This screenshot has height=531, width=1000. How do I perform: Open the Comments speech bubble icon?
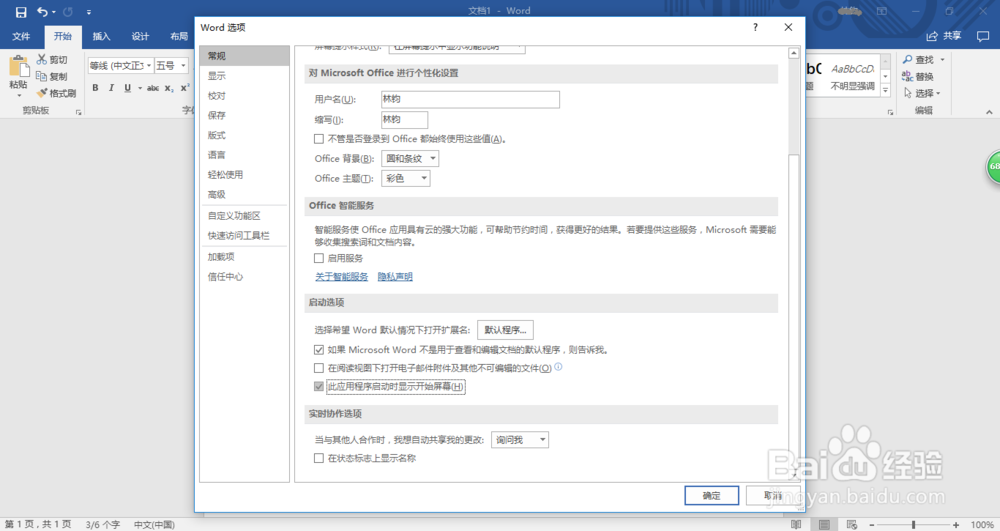pos(983,36)
